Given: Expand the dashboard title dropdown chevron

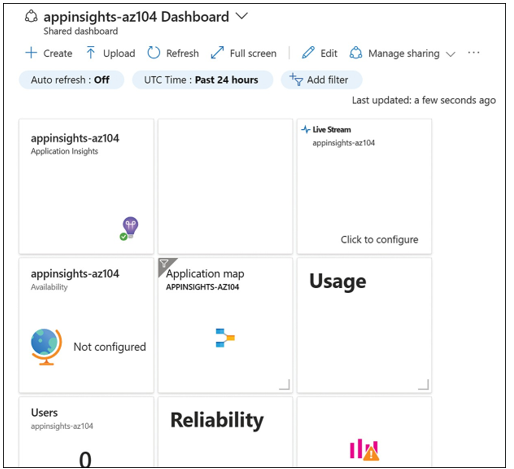Looking at the screenshot, I should (242, 16).
